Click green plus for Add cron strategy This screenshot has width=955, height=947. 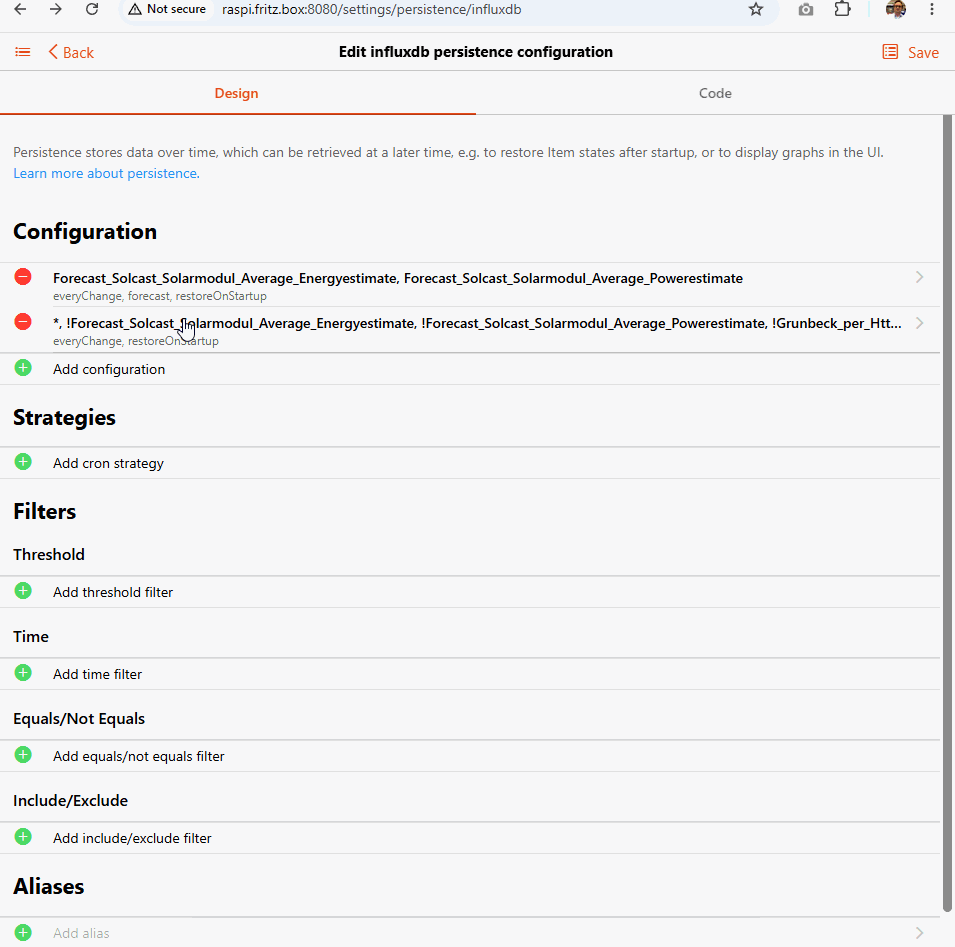[23, 462]
